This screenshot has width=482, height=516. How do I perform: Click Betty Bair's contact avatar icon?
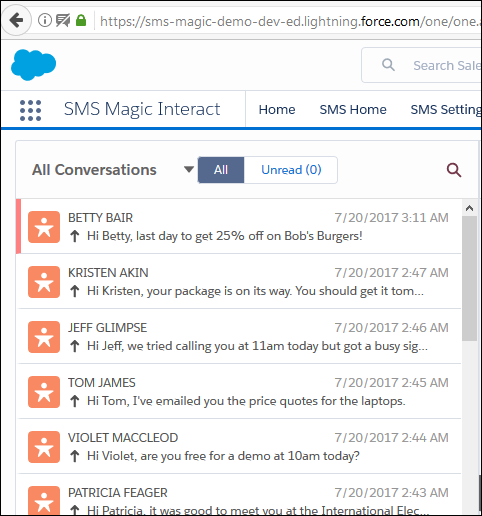pyautogui.click(x=44, y=227)
